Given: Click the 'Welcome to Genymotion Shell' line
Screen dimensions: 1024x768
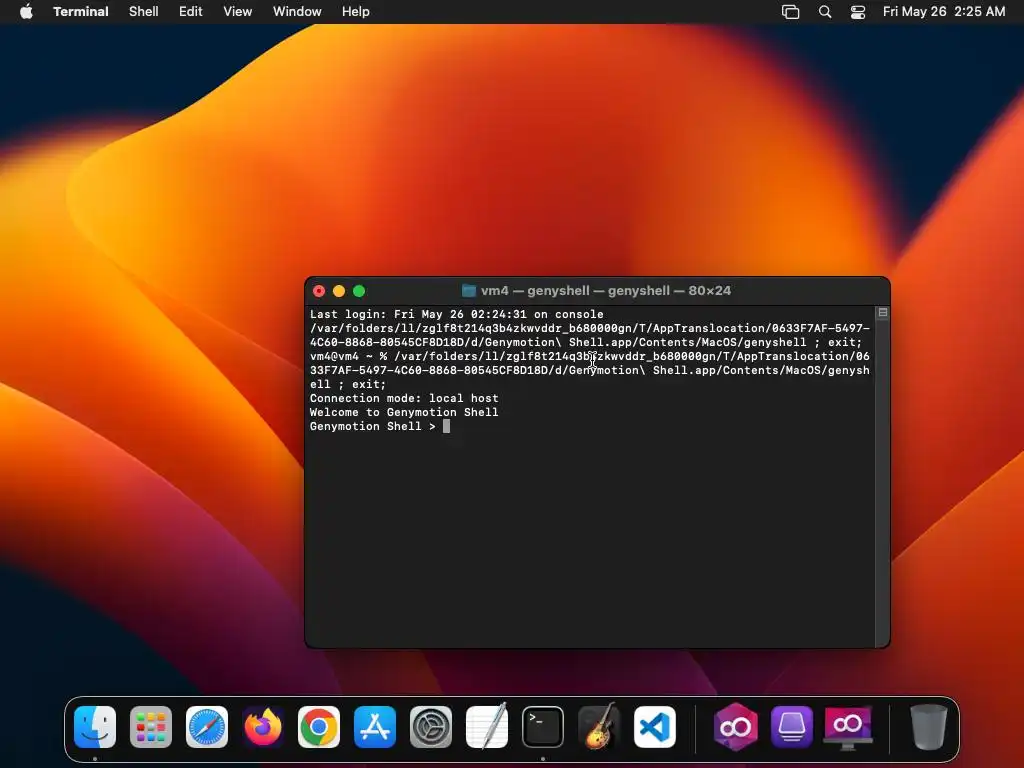Looking at the screenshot, I should click(404, 412).
